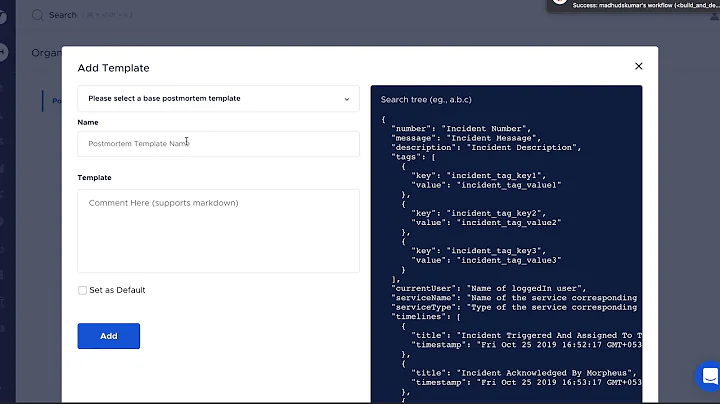This screenshot has height=404, width=720.
Task: Click the Success workflow notification banner
Action: coord(634,6)
